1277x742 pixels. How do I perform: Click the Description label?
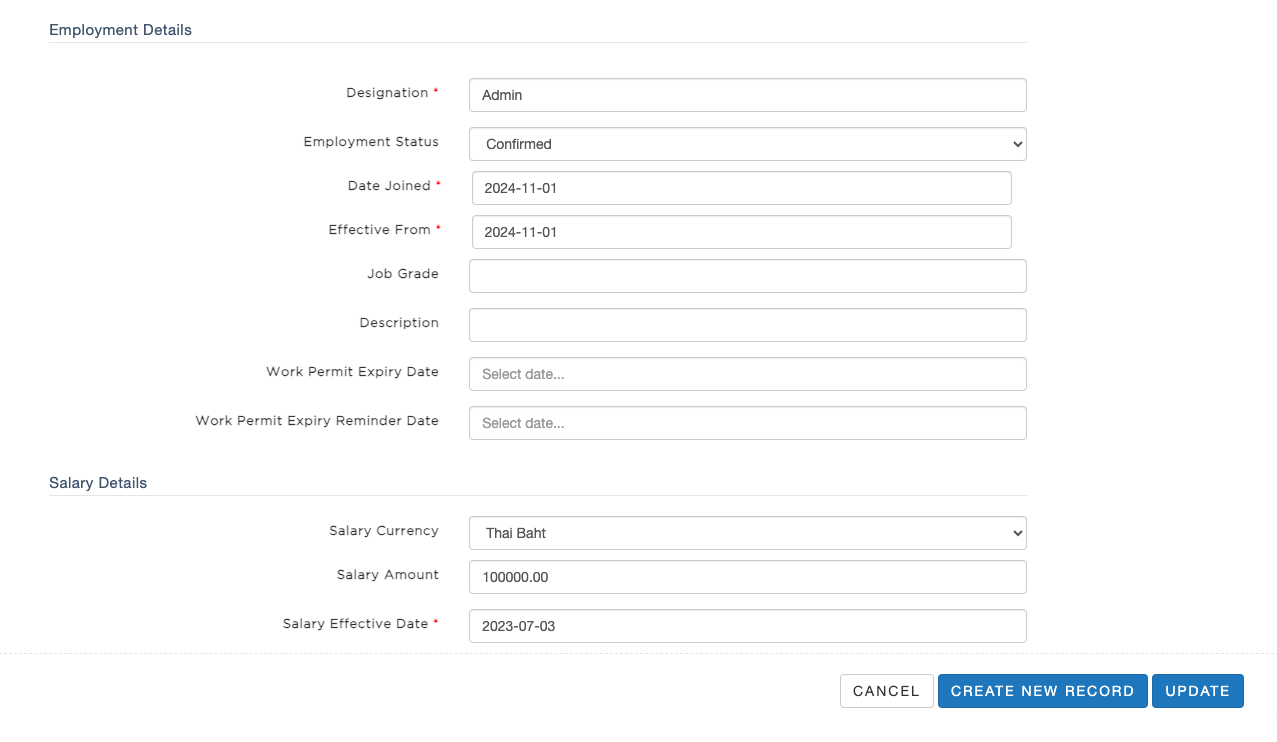click(x=399, y=323)
